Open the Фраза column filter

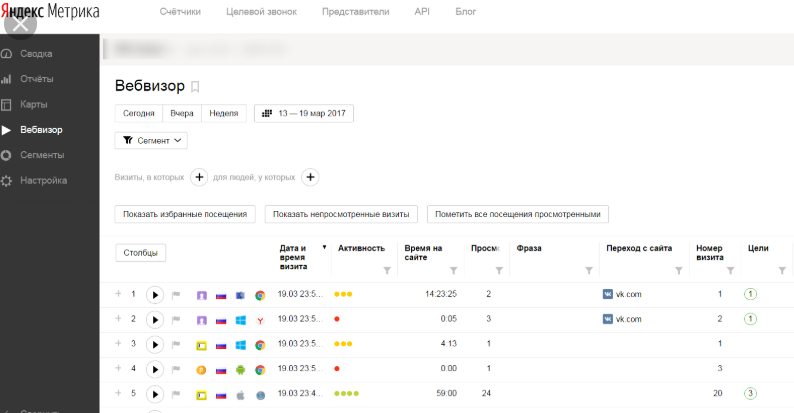588,271
